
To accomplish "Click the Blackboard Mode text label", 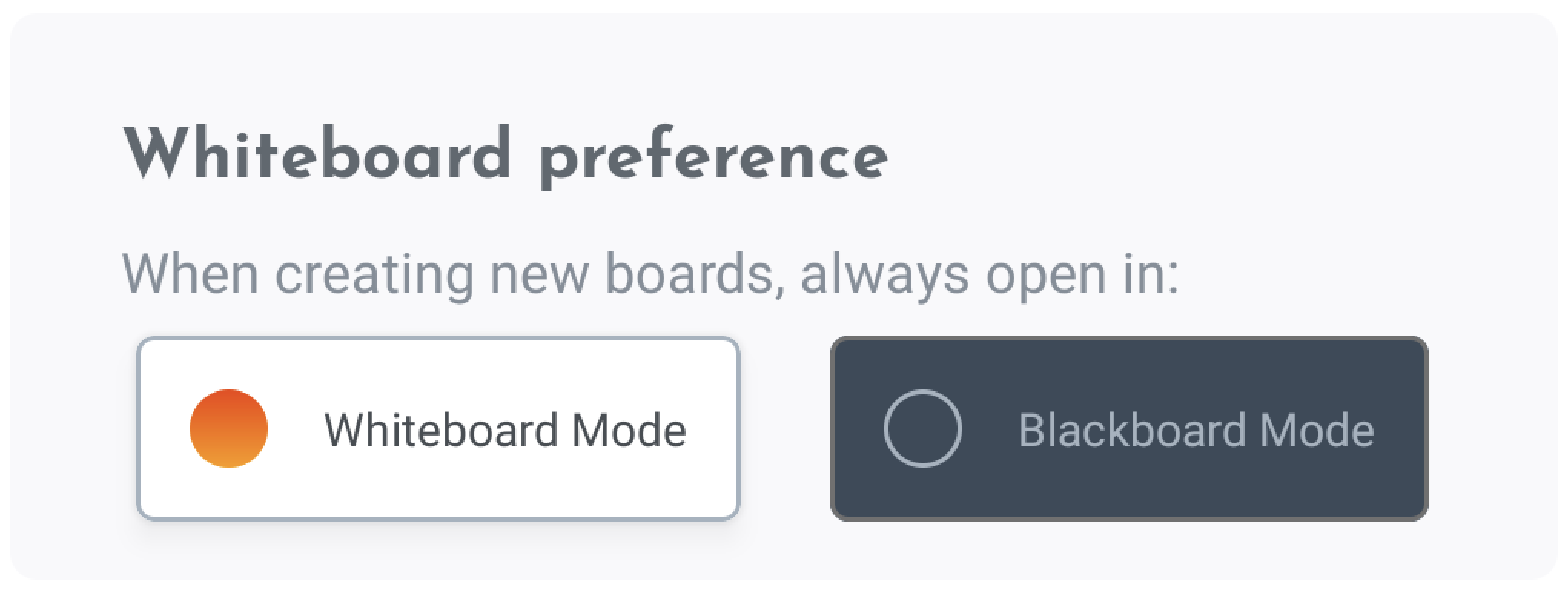I will [1196, 429].
